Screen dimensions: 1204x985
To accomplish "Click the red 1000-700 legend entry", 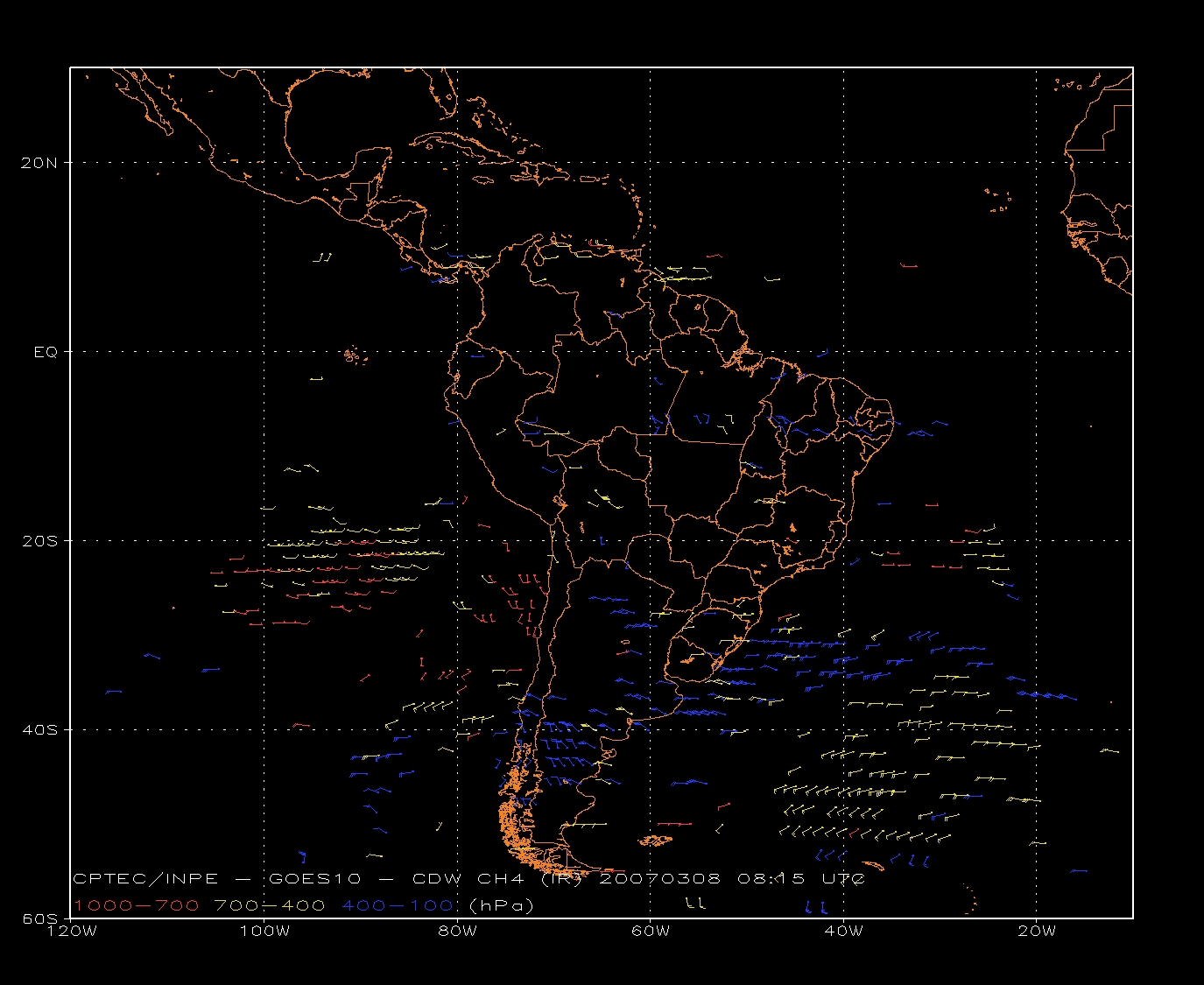I will [x=137, y=905].
